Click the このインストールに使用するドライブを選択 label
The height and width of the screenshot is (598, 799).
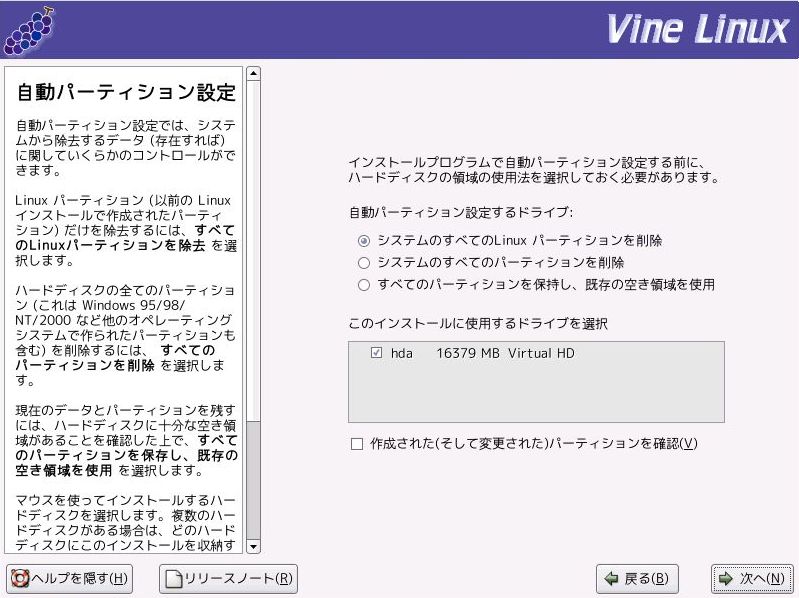tap(477, 323)
